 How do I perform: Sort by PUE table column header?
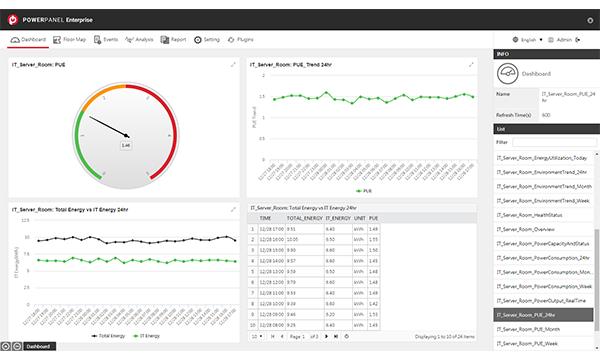click(374, 218)
